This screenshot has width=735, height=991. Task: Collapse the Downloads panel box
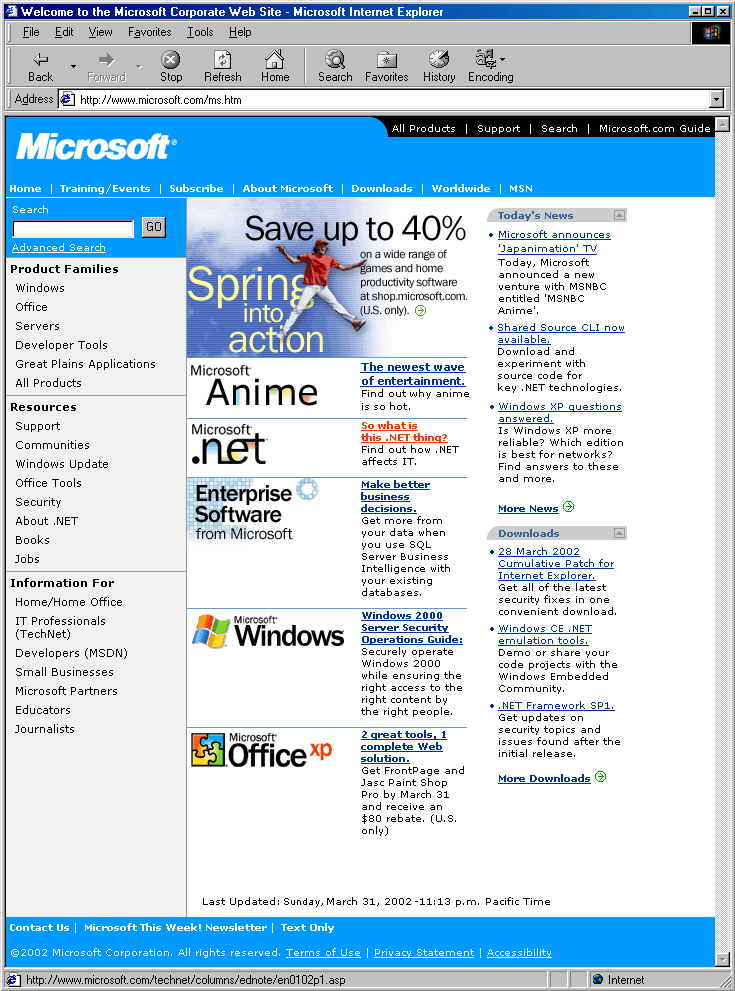pos(619,533)
